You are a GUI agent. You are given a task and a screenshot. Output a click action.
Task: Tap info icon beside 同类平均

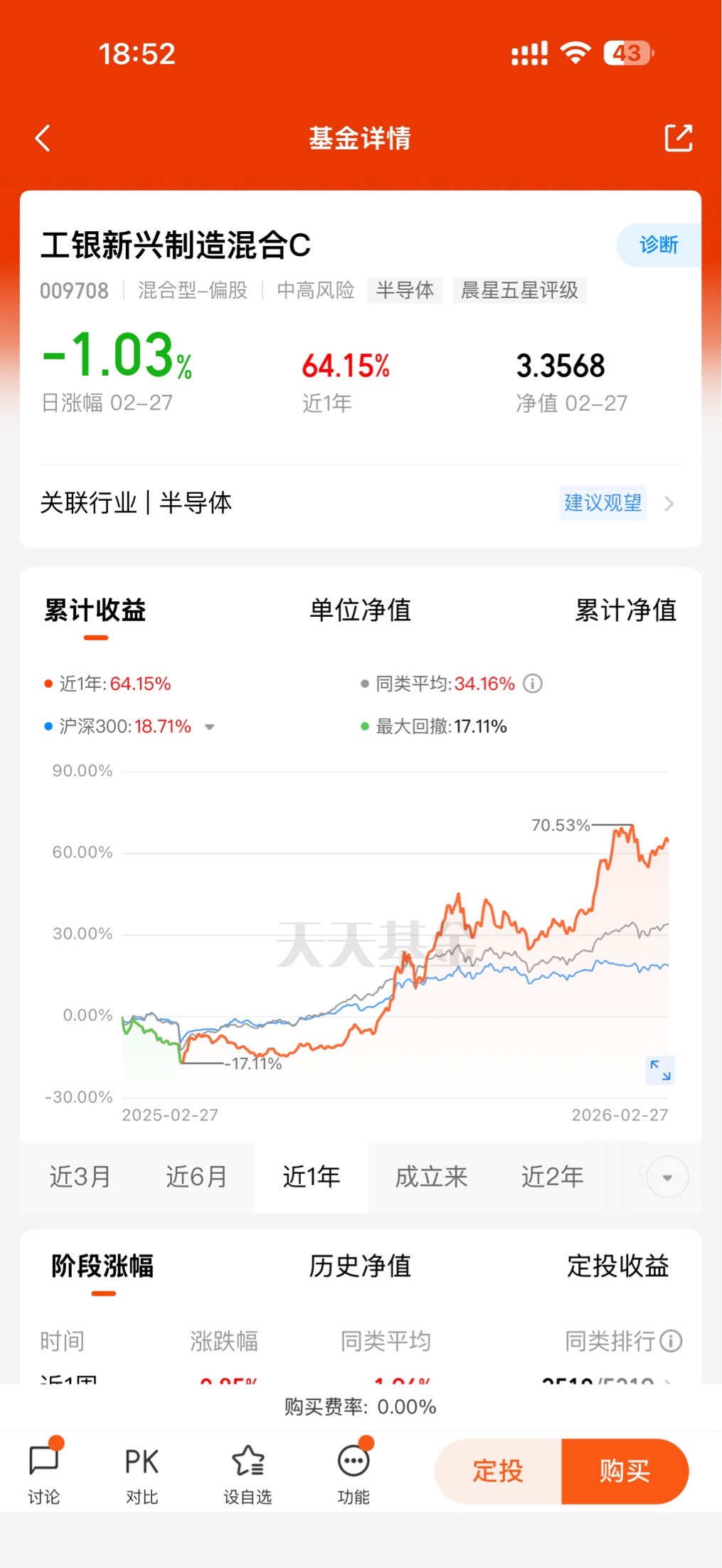(533, 684)
